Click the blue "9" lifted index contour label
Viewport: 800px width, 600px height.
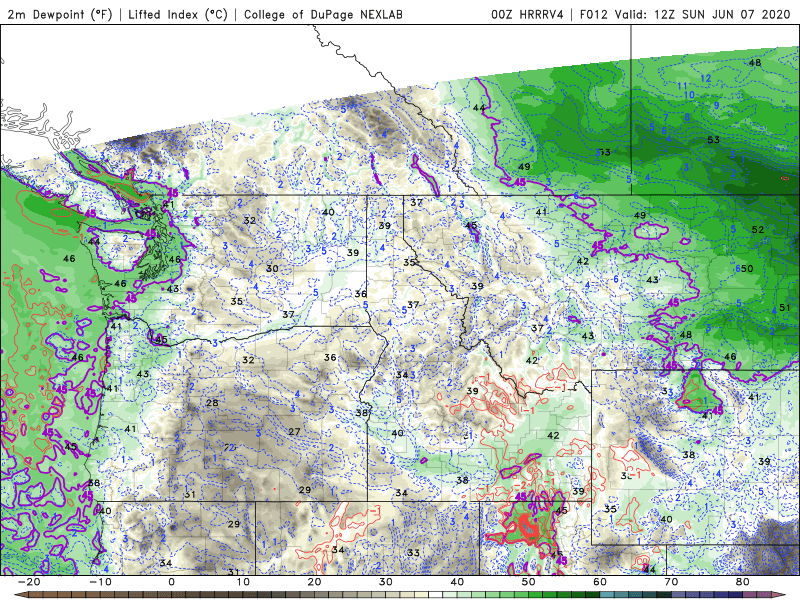pos(717,106)
